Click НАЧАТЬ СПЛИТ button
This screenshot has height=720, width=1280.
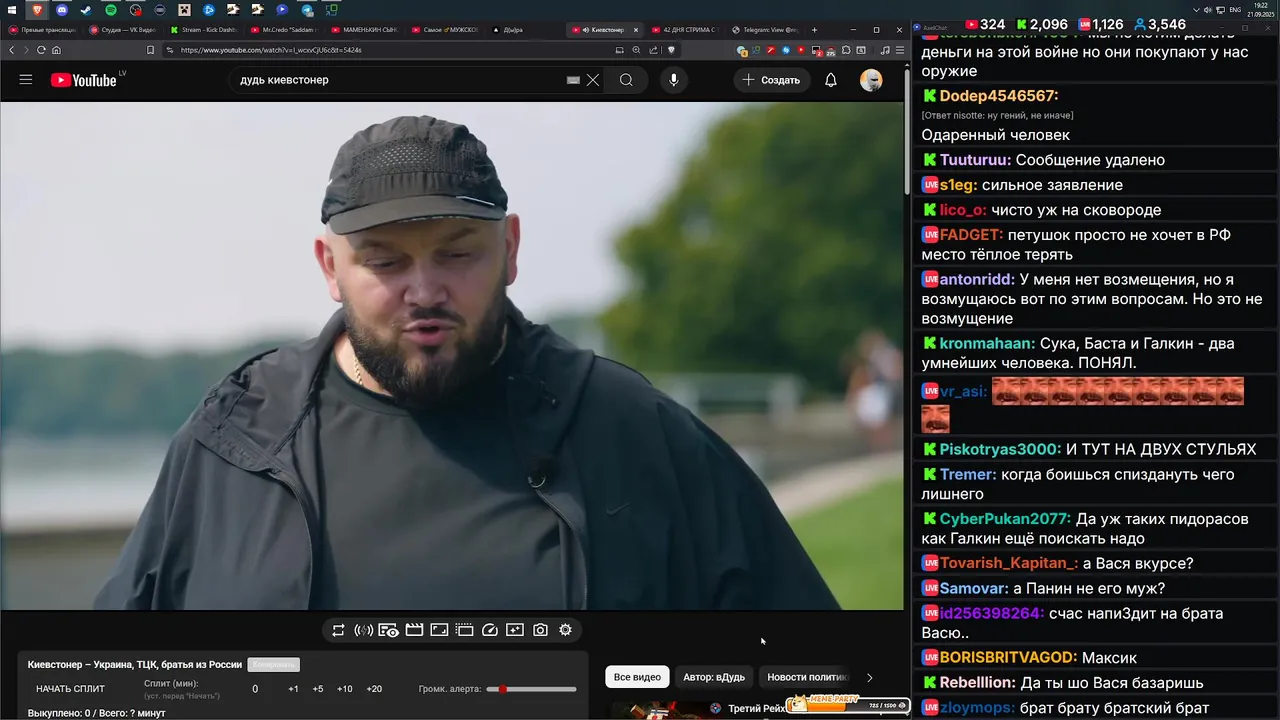[70, 689]
